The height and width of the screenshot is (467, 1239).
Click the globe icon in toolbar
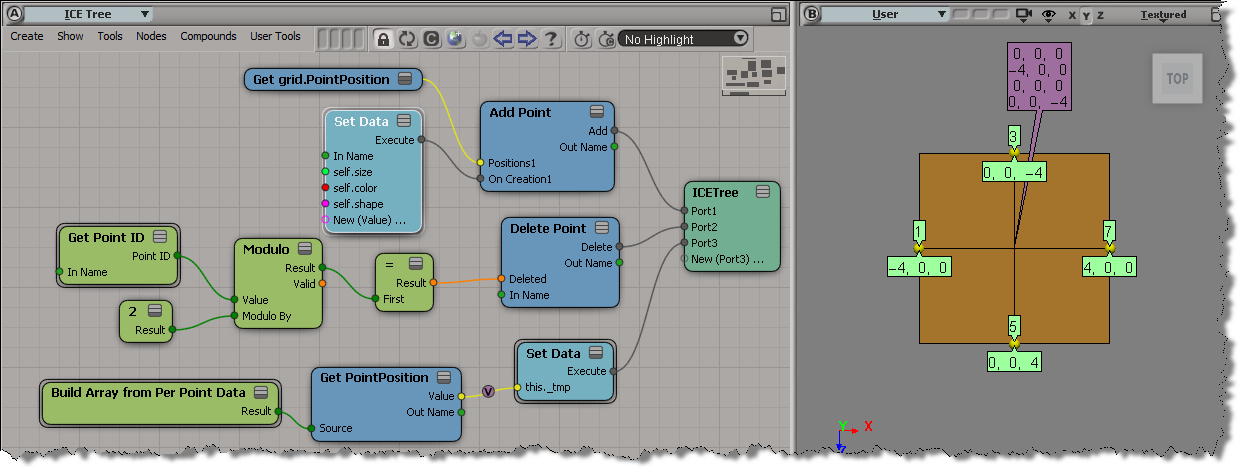click(455, 39)
